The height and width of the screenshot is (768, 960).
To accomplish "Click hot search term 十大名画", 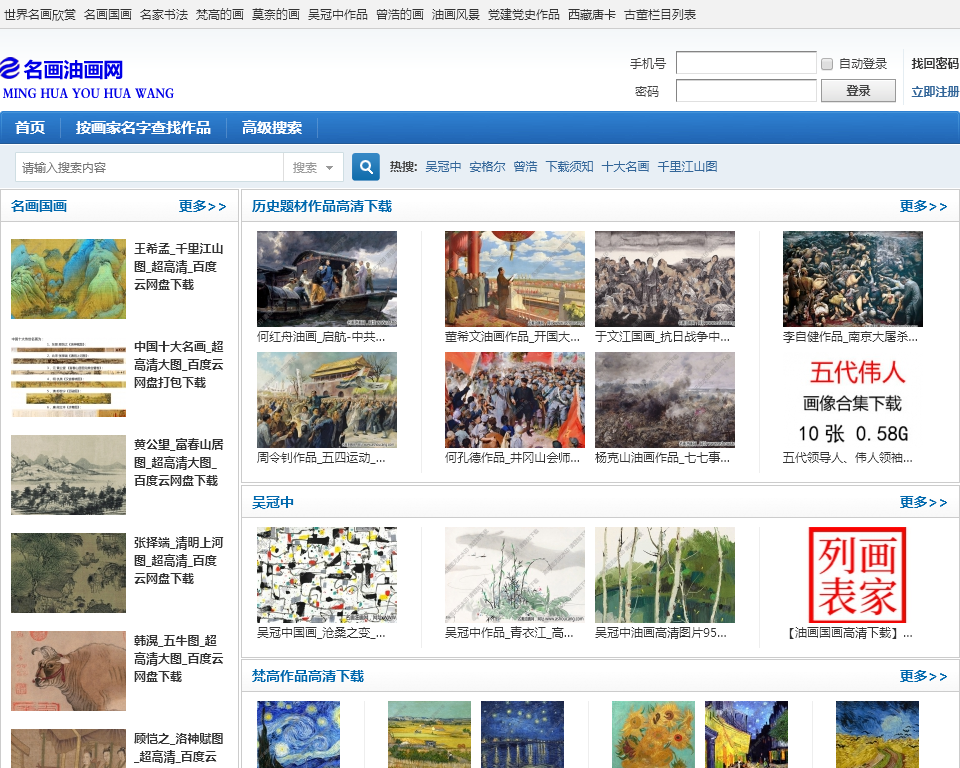I will pos(625,167).
